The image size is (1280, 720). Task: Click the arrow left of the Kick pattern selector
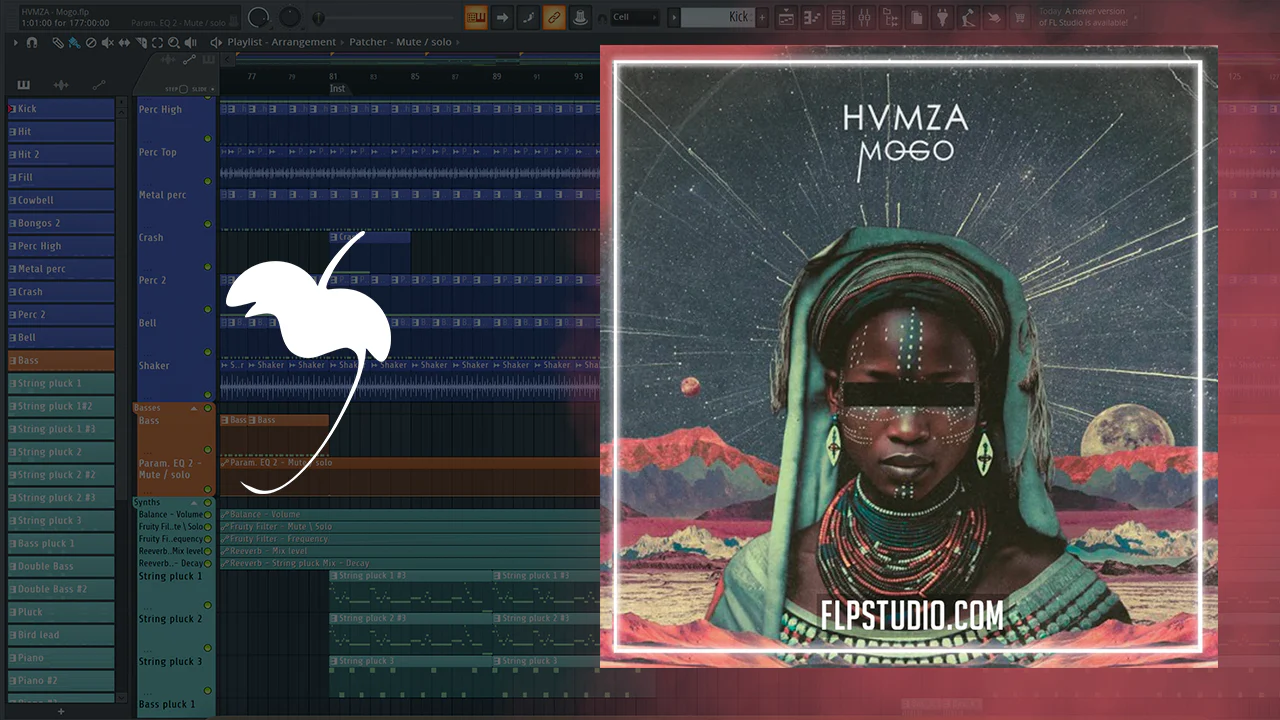tap(674, 17)
